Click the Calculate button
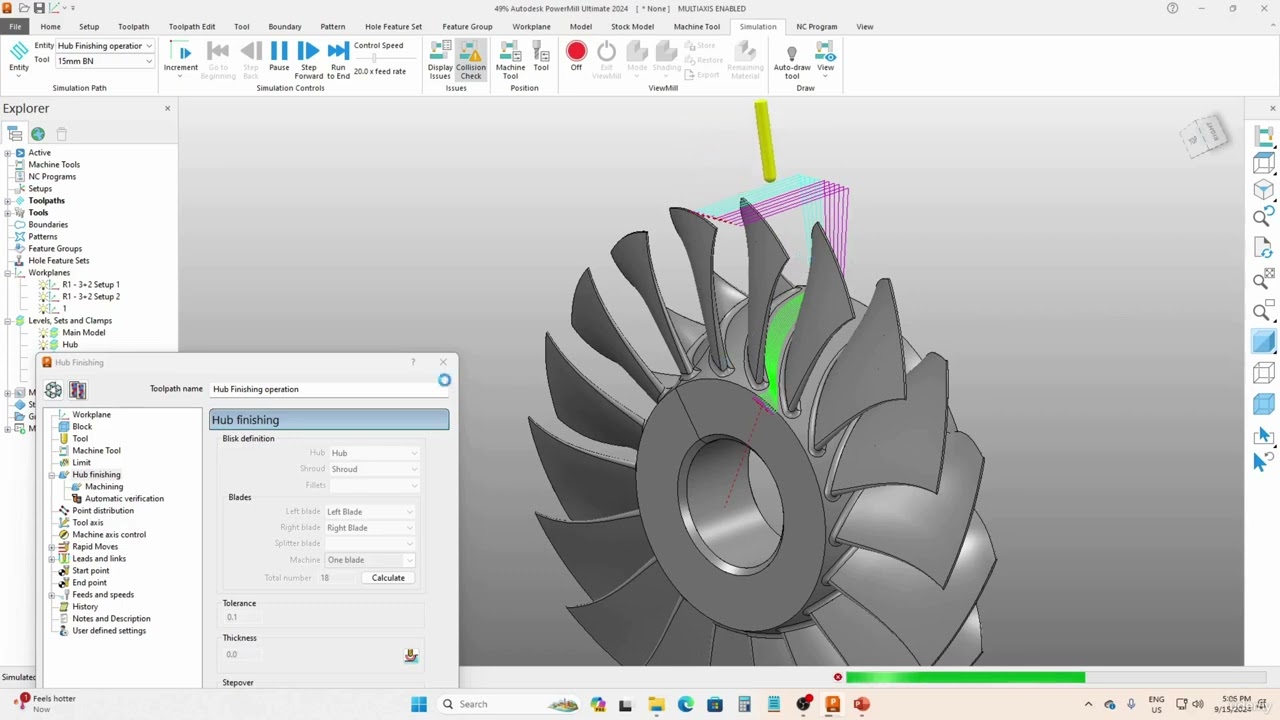This screenshot has width=1280, height=720. click(388, 578)
